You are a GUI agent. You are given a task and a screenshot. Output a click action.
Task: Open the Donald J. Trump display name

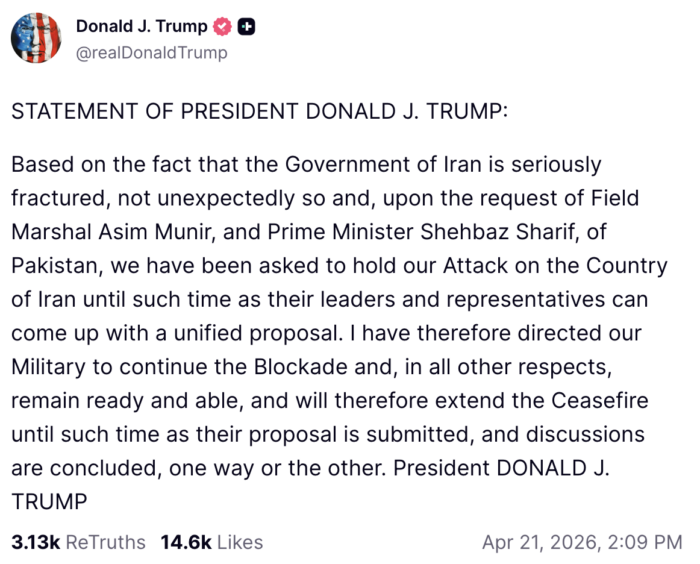(141, 27)
